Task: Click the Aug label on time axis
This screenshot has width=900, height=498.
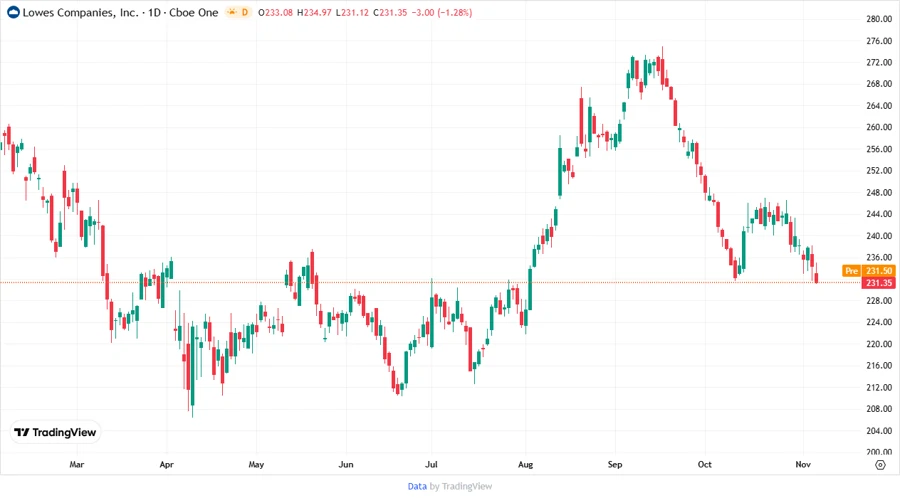Action: click(525, 464)
